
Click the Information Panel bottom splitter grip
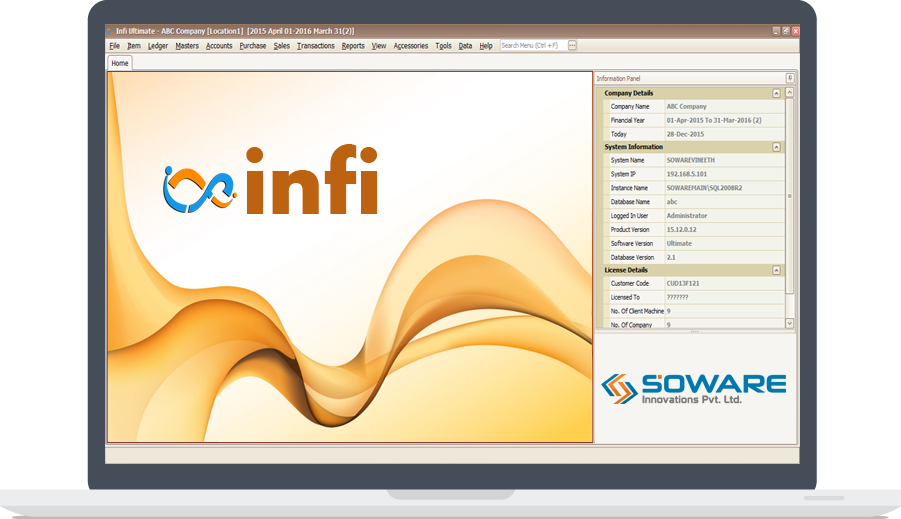pos(694,332)
